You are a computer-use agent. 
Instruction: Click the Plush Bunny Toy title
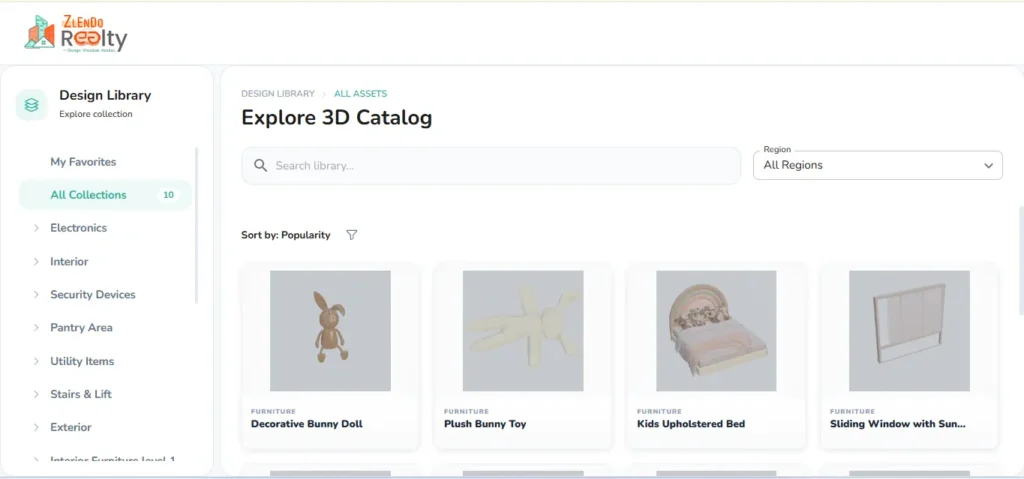pos(485,424)
